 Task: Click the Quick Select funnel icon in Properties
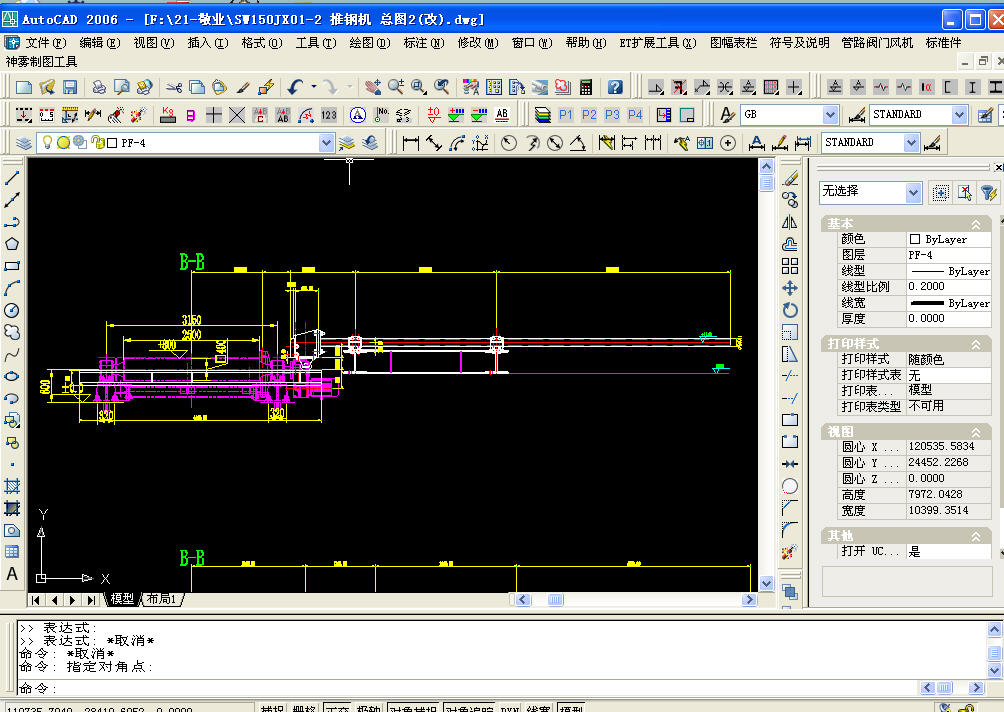click(988, 192)
